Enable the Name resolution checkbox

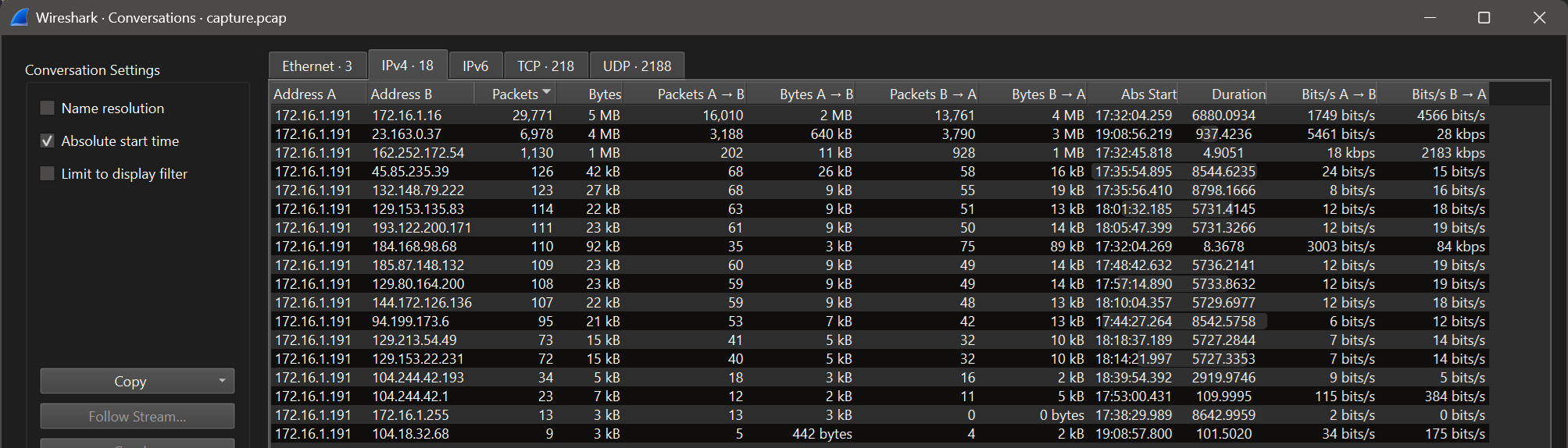point(48,108)
